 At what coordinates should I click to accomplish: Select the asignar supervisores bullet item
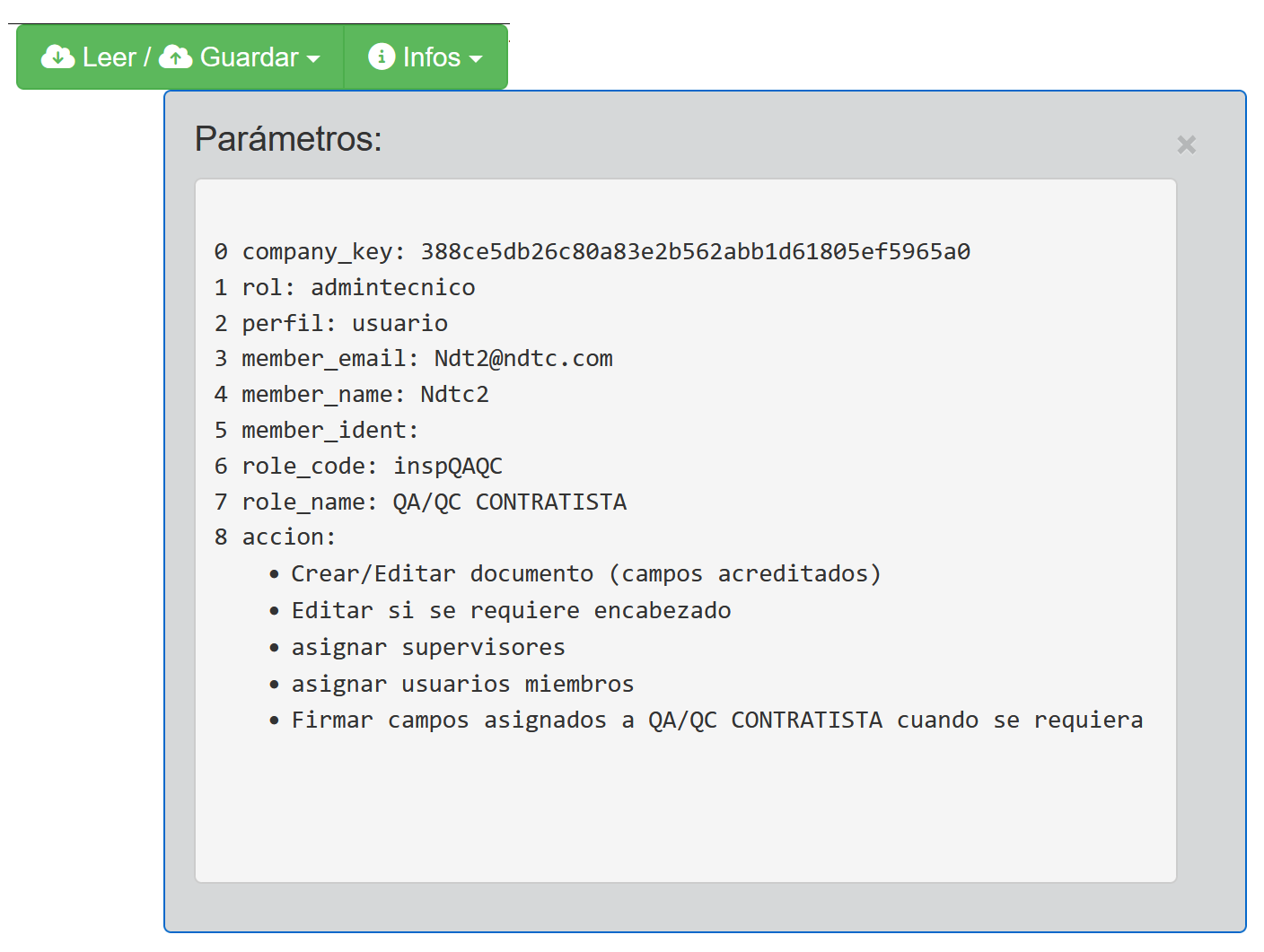[427, 648]
